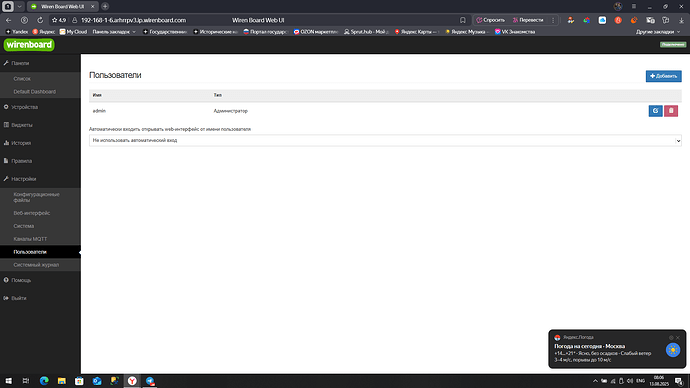Bookmark this page in address bar
This screenshot has height=388, width=690.
[x=462, y=20]
